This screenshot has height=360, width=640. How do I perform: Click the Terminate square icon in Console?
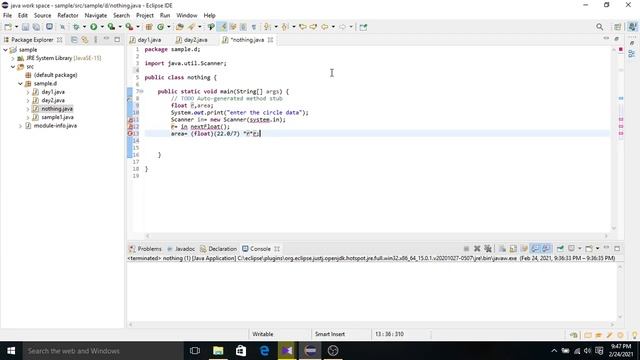466,249
